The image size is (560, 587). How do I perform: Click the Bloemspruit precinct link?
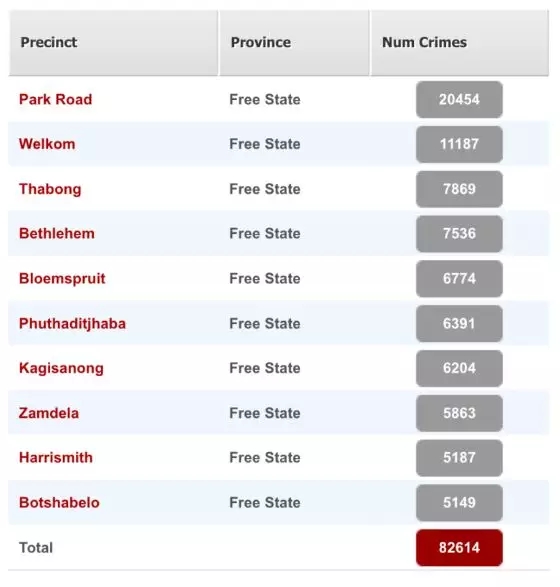62,279
